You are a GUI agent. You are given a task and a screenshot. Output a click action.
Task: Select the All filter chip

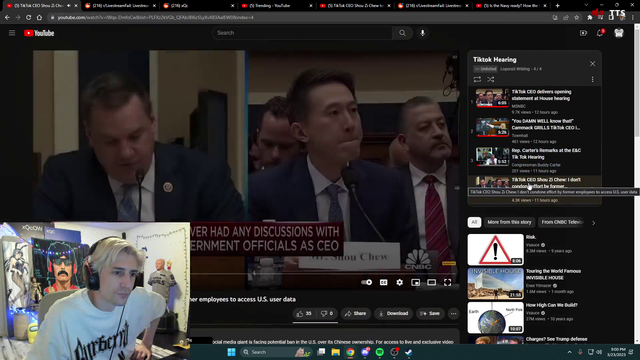474,222
